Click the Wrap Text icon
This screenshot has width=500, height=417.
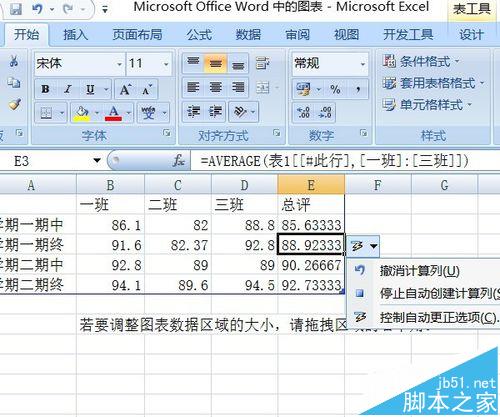pos(262,63)
